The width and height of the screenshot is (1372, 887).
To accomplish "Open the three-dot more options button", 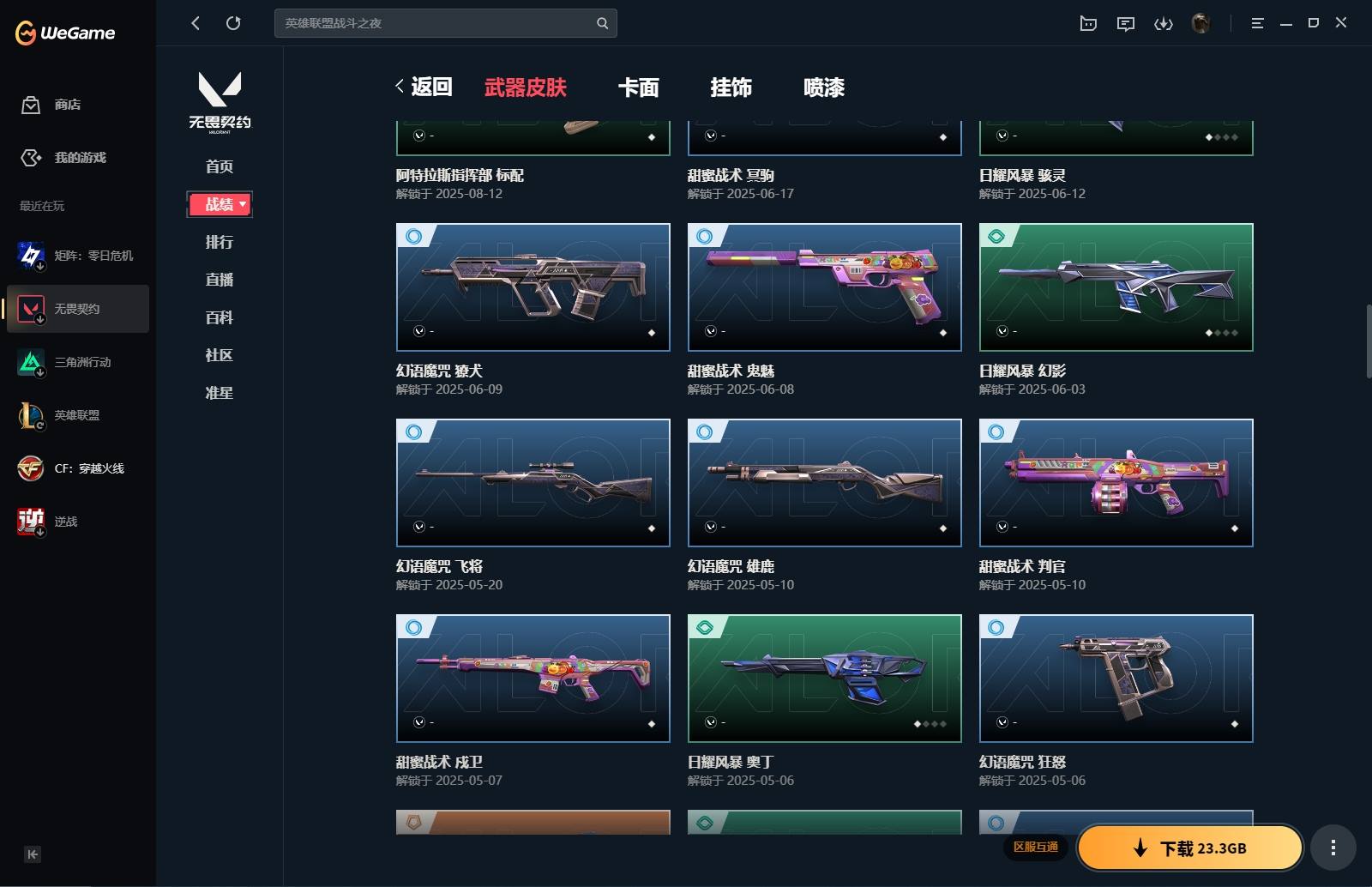I will click(1333, 848).
